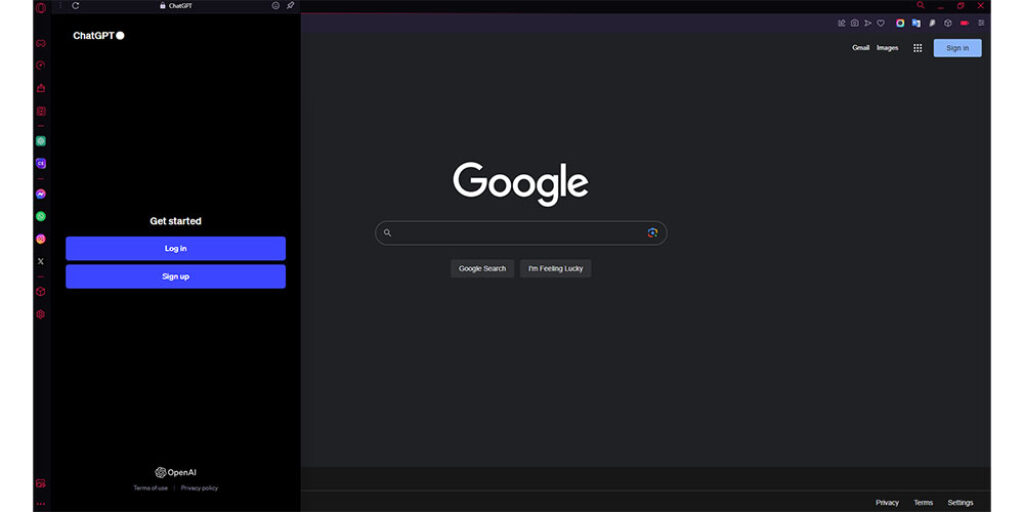
Task: Click the I'm Feeling Lucky button
Action: [556, 268]
